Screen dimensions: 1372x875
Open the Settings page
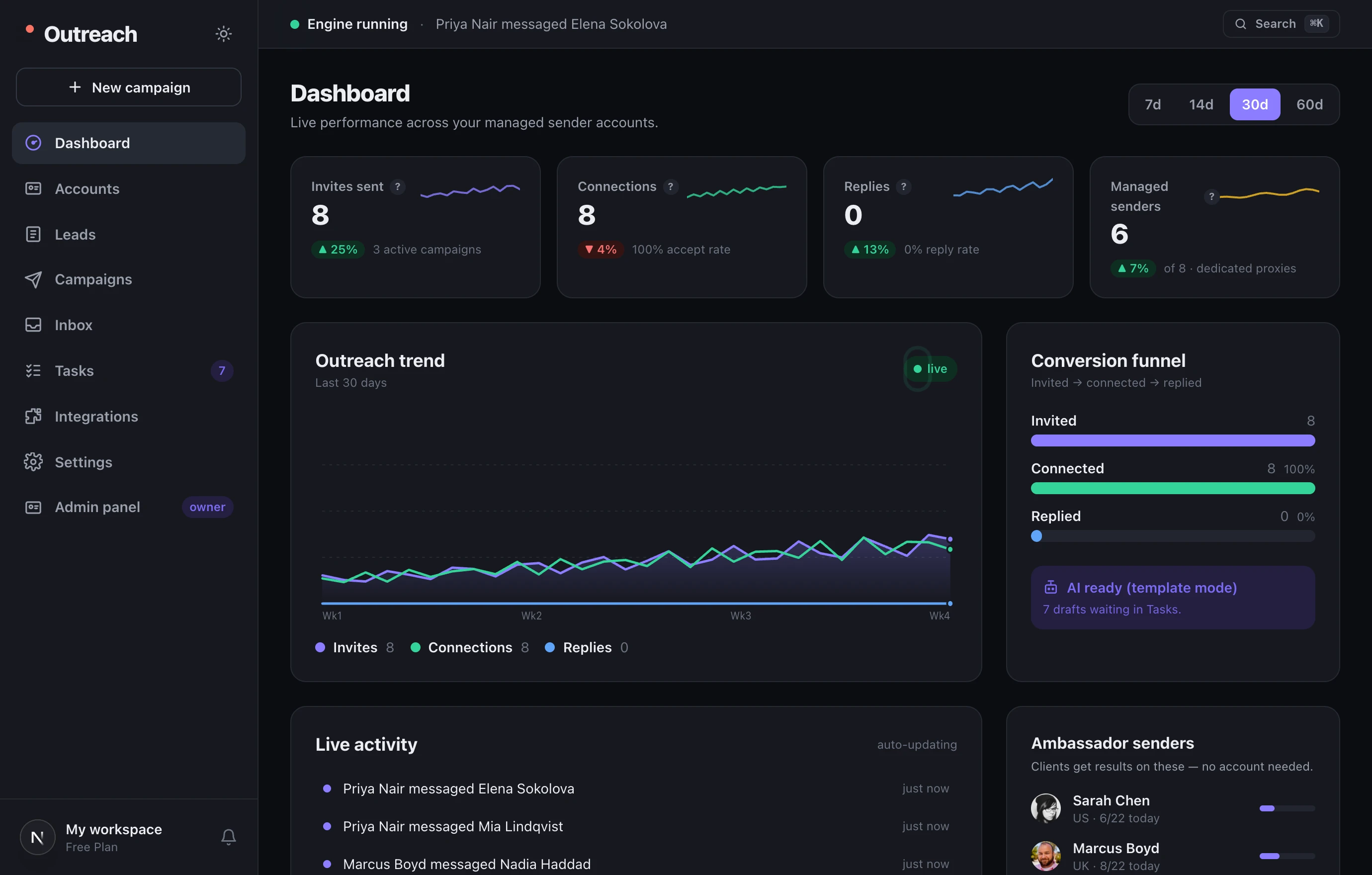[x=129, y=462]
